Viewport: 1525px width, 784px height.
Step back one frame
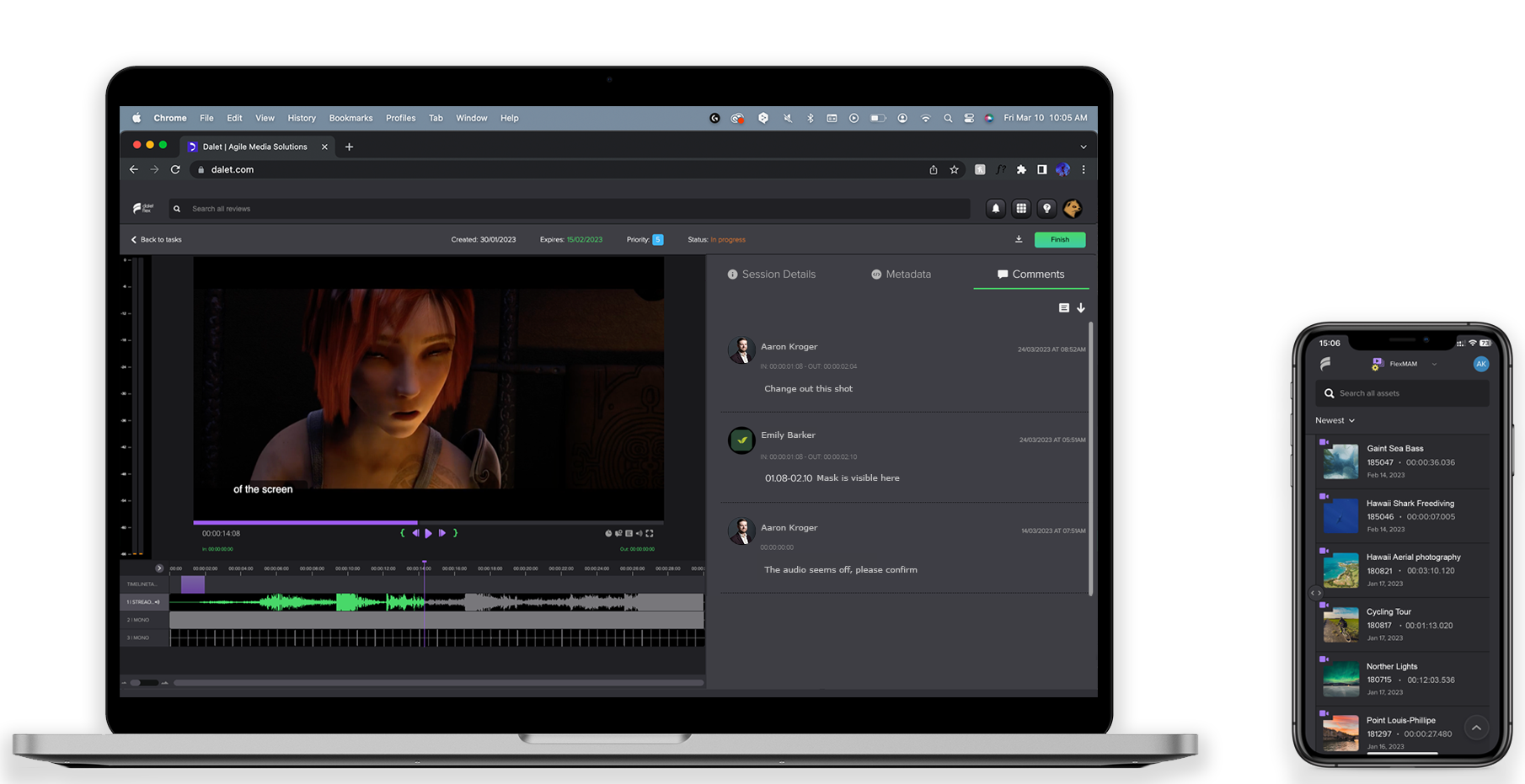click(x=415, y=533)
